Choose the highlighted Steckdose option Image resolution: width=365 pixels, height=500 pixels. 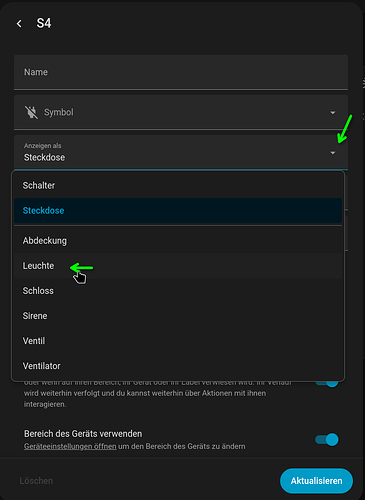click(x=178, y=211)
